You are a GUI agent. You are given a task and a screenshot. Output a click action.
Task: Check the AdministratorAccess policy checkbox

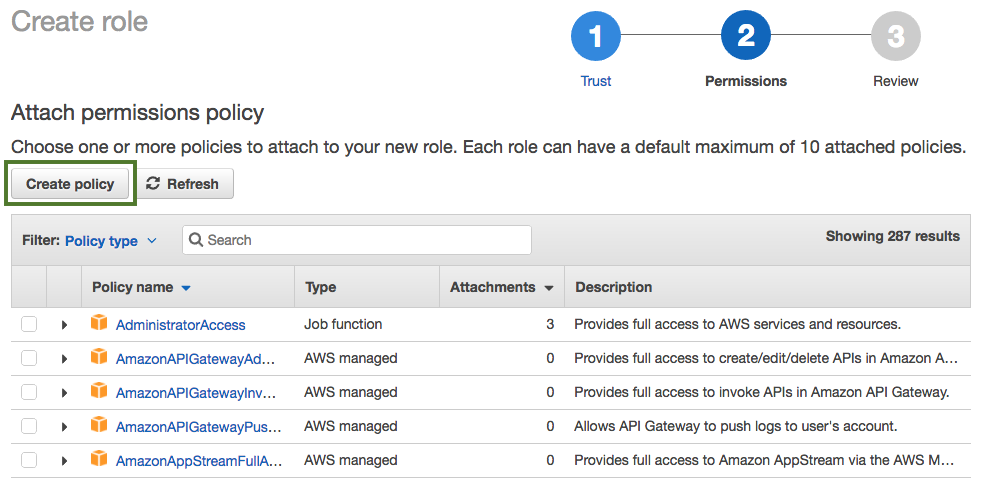pos(29,324)
